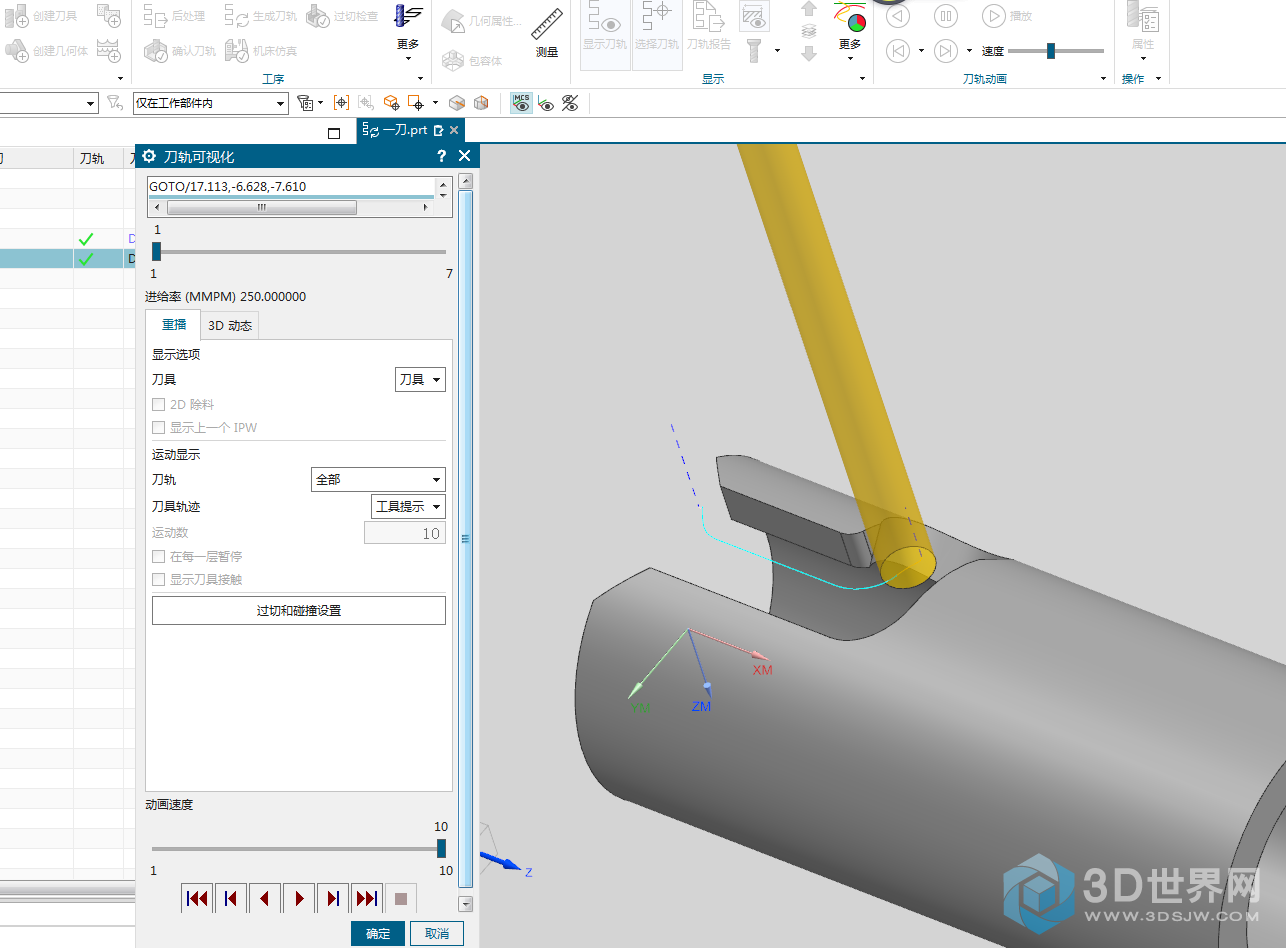Viewport: 1286px width, 948px height.
Task: Click the 确认刀轨 (Verify Toolpath) icon
Action: pos(155,50)
